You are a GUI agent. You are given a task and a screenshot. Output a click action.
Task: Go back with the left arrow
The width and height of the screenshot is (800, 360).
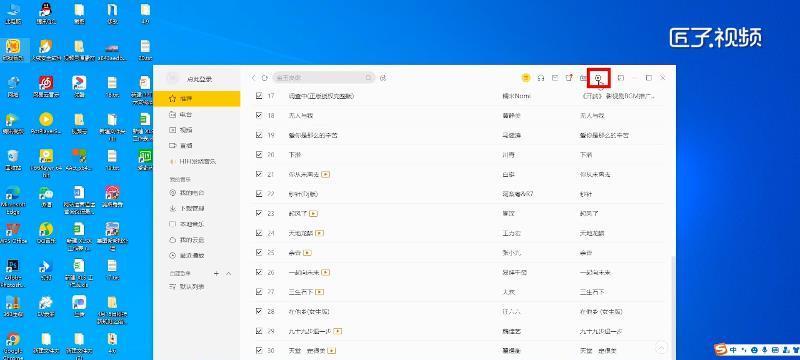tap(253, 78)
